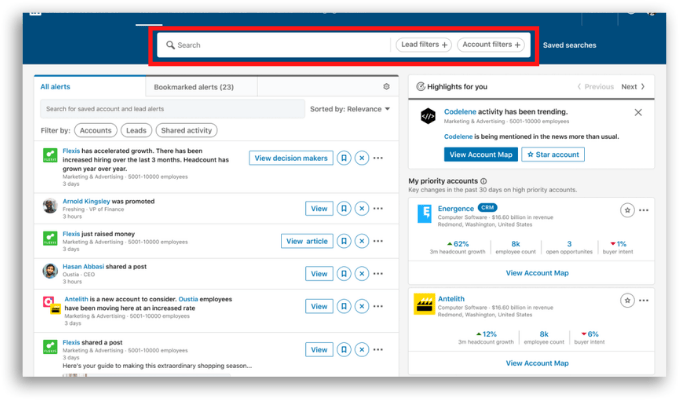Click View decision makers button
Screen dimensions: 700x400
pyautogui.click(x=291, y=158)
